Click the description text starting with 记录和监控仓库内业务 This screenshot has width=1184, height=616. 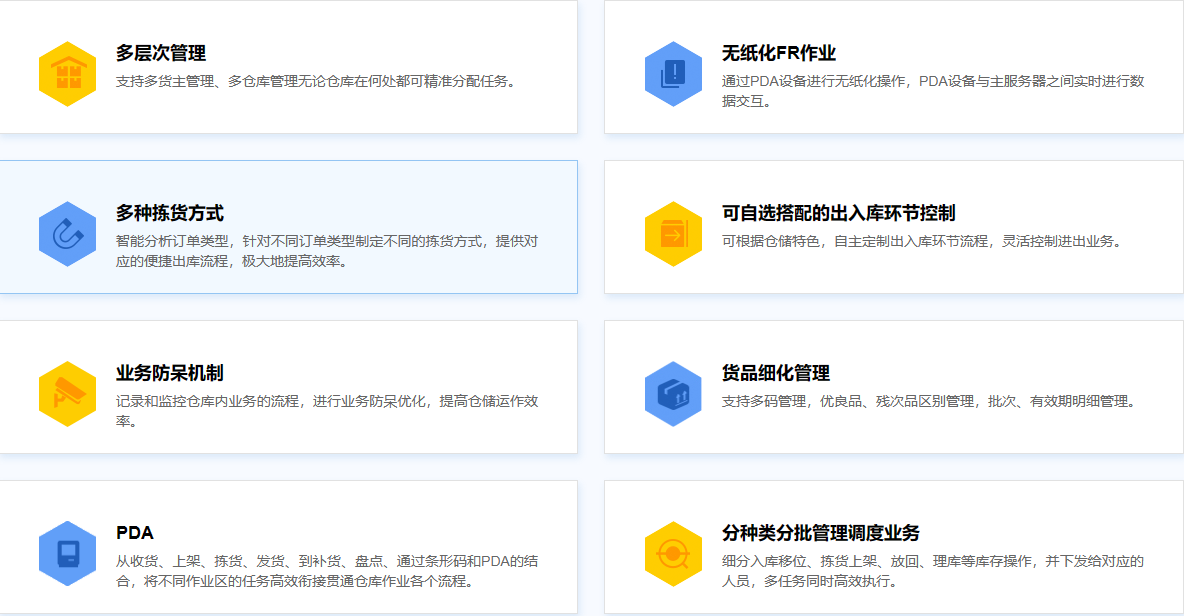[327, 410]
